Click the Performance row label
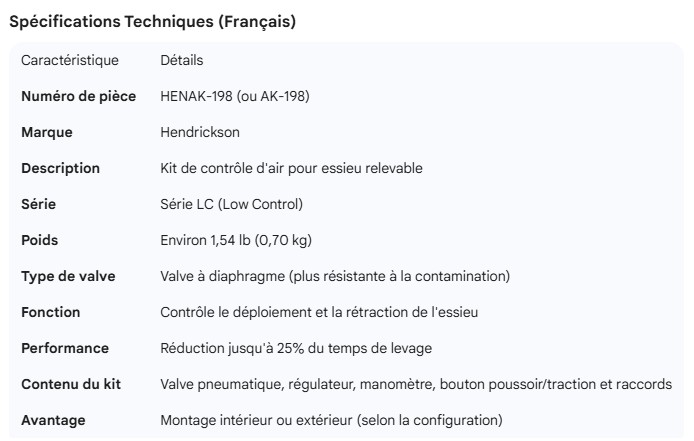Screen dimensions: 694x441 point(65,349)
